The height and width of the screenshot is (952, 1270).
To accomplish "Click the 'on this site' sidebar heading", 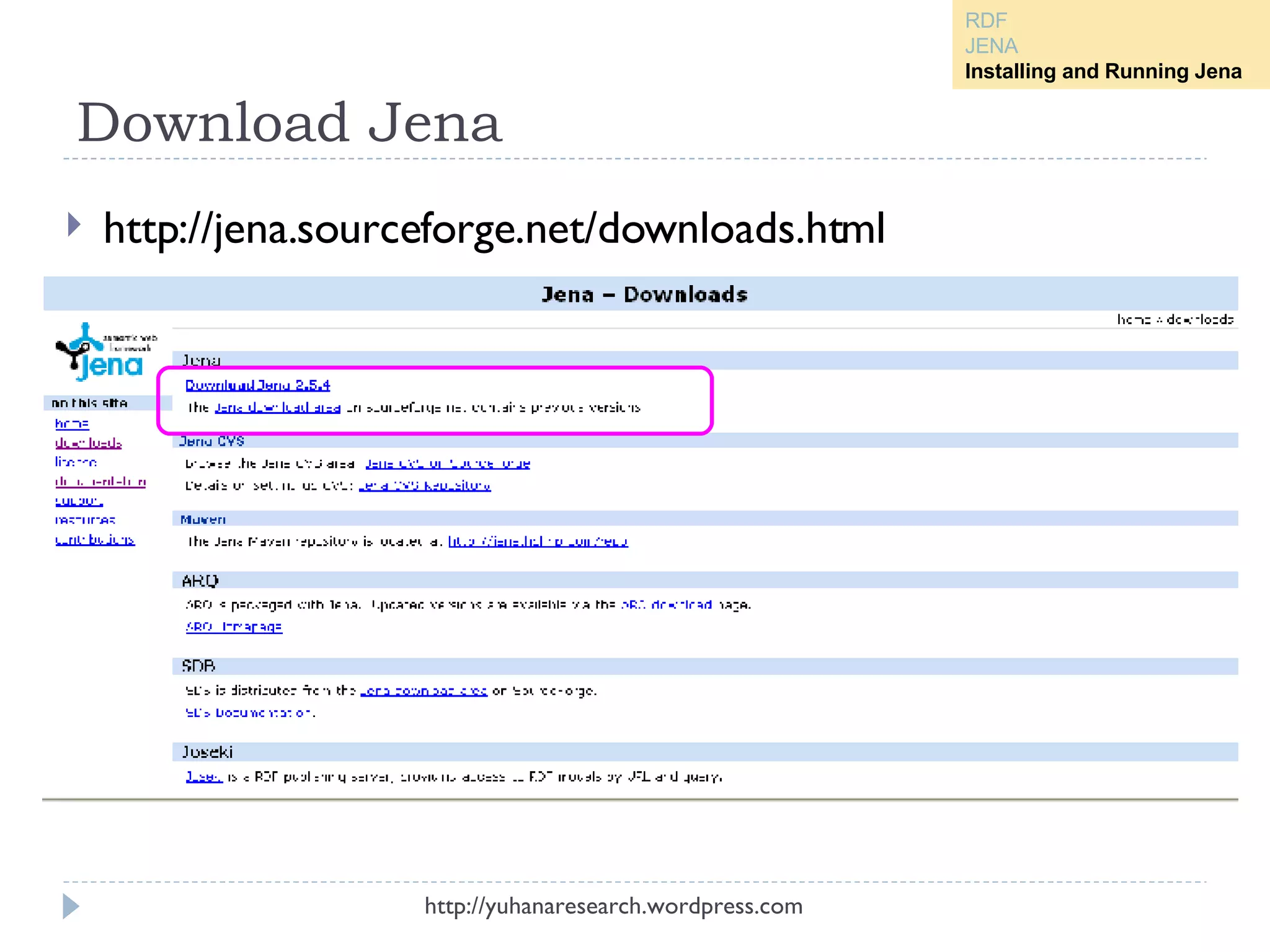I will tap(89, 403).
